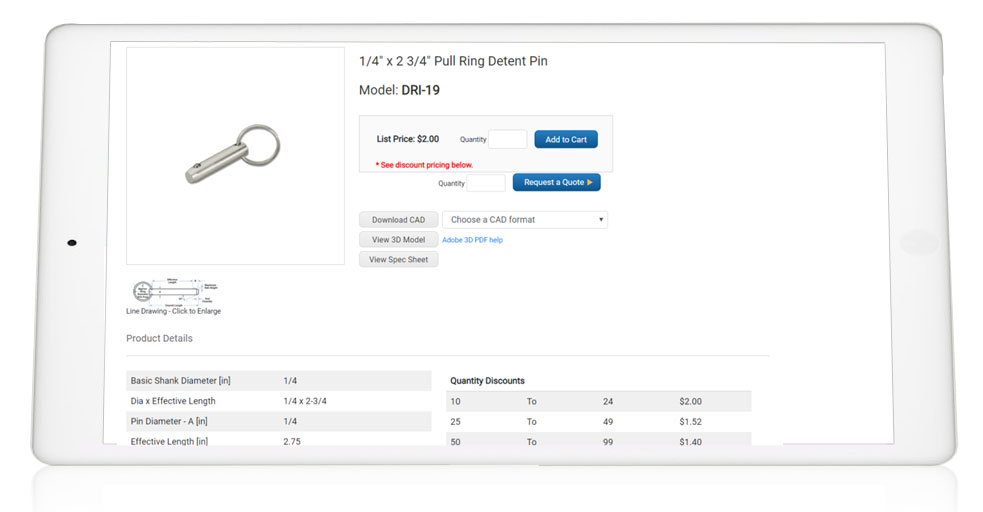
Task: Click the Quantity Discounts heading
Action: point(487,380)
